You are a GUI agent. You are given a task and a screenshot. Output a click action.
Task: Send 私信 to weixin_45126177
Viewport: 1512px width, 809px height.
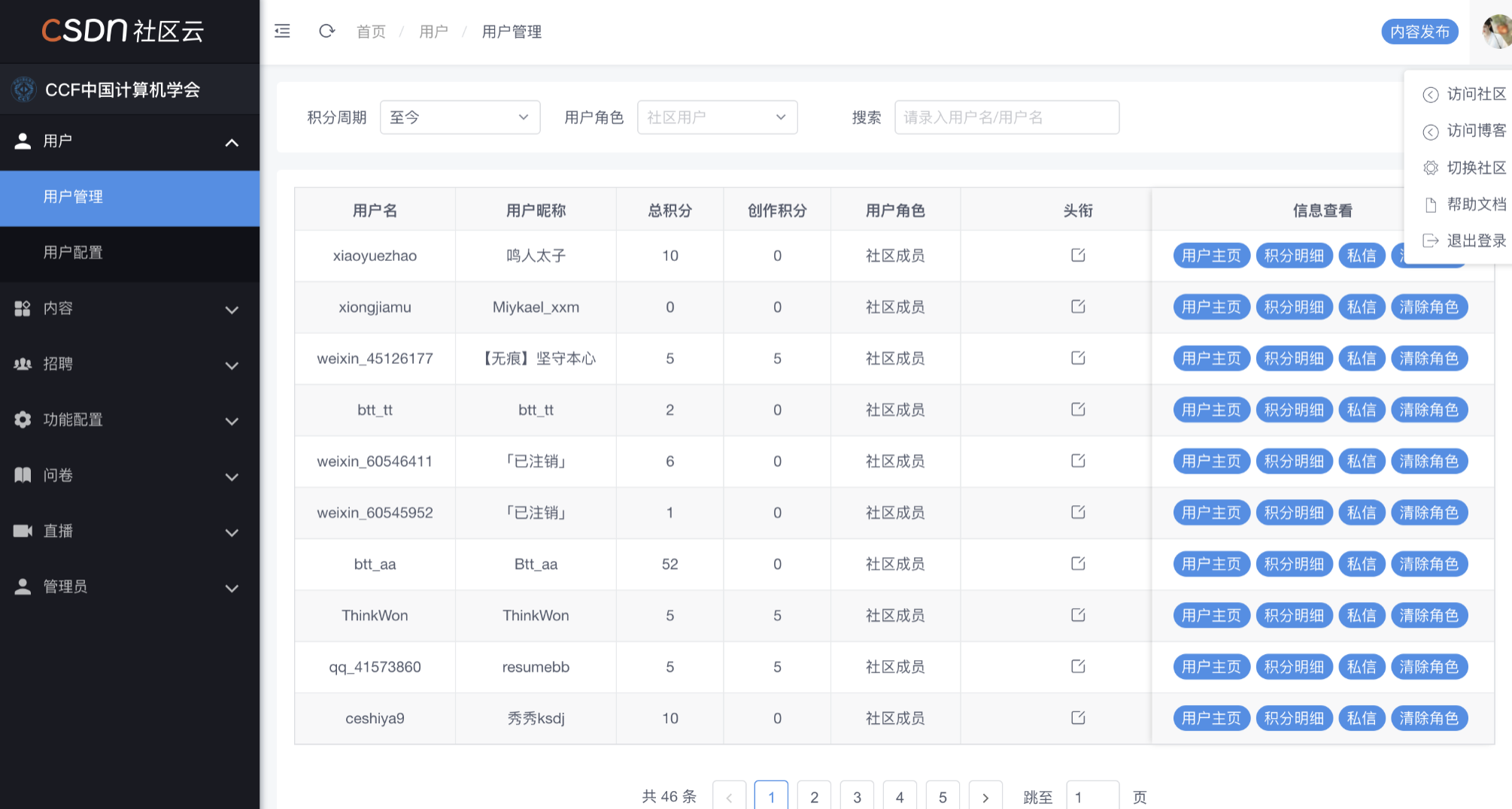pyautogui.click(x=1362, y=358)
